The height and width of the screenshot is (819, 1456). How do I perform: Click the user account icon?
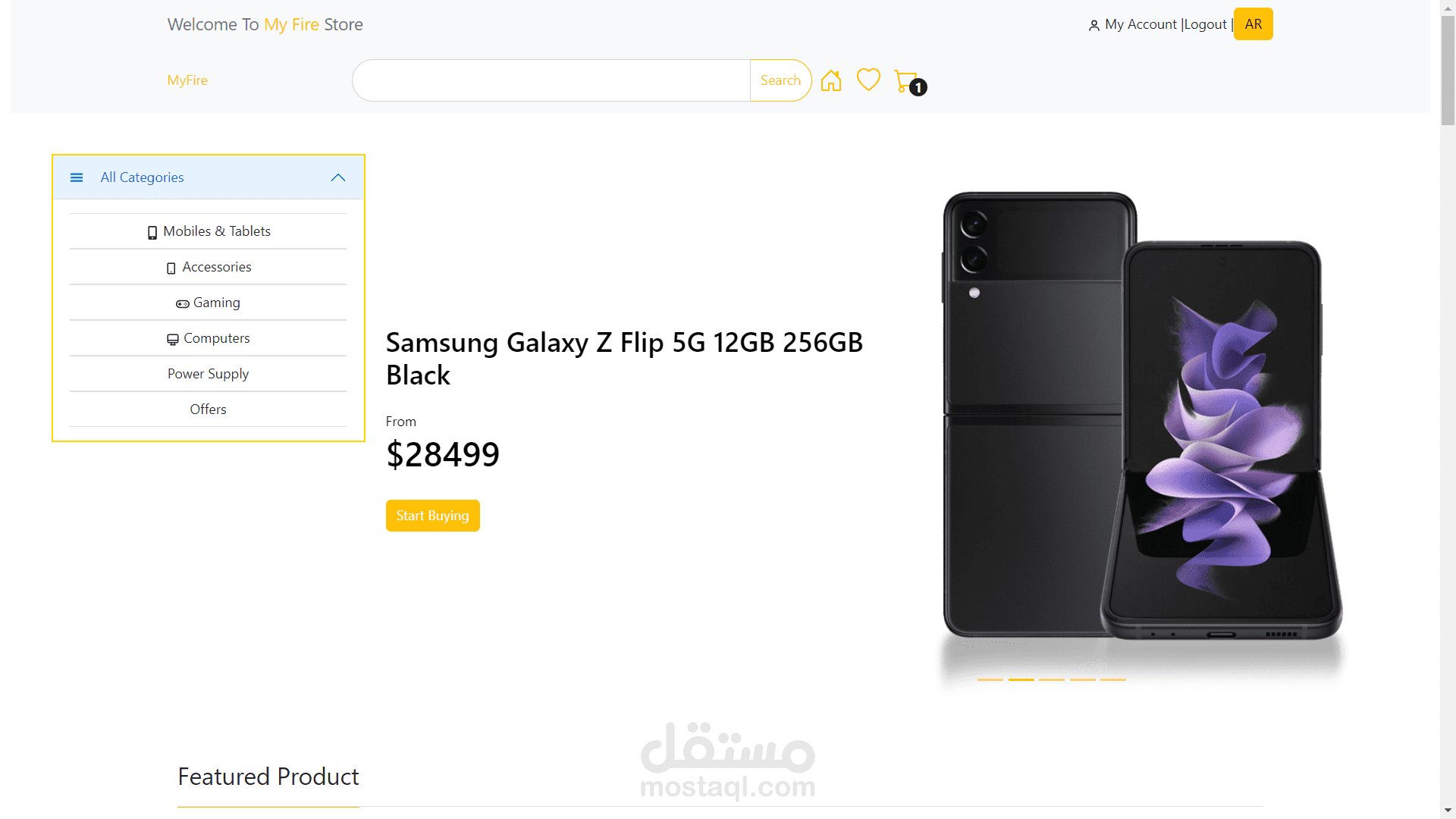point(1094,26)
